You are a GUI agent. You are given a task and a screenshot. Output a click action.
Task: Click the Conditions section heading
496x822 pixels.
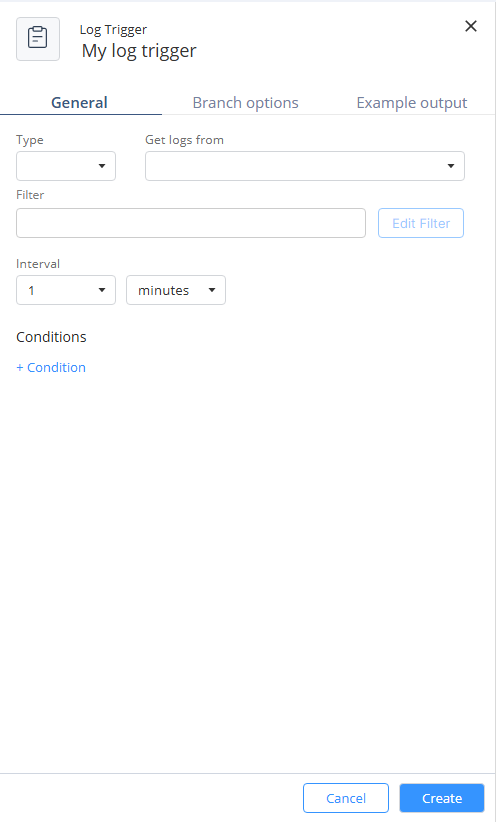click(51, 337)
